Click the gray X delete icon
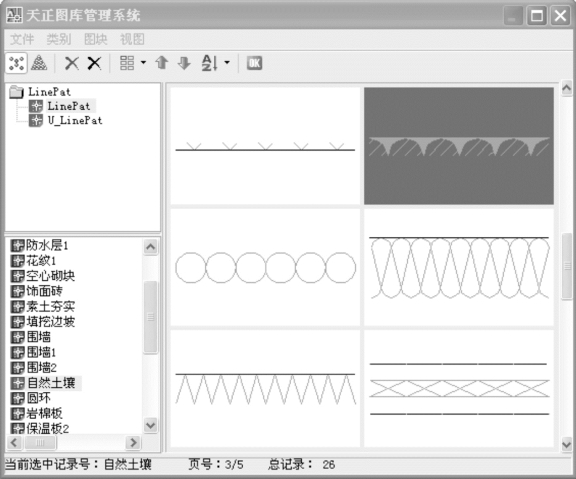This screenshot has height=479, width=576. click(72, 63)
